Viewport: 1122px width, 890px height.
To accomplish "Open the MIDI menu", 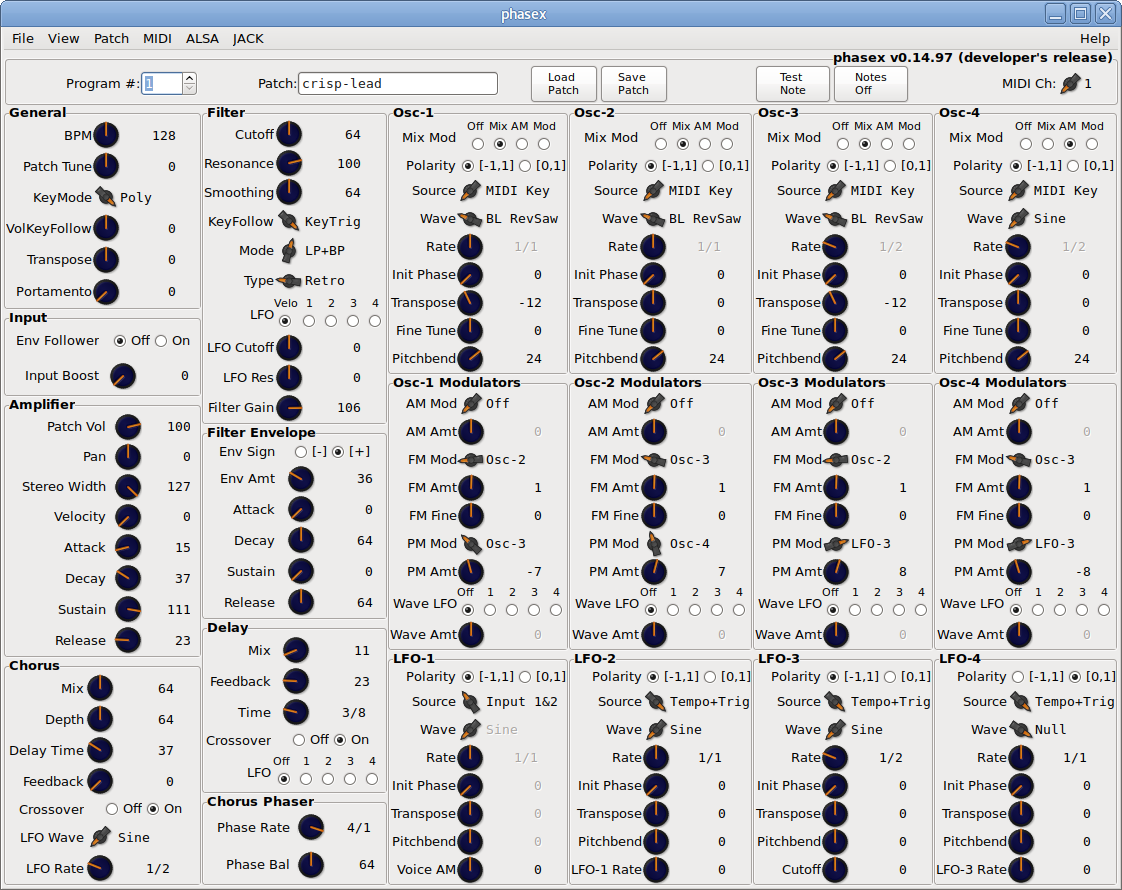I will pyautogui.click(x=157, y=39).
